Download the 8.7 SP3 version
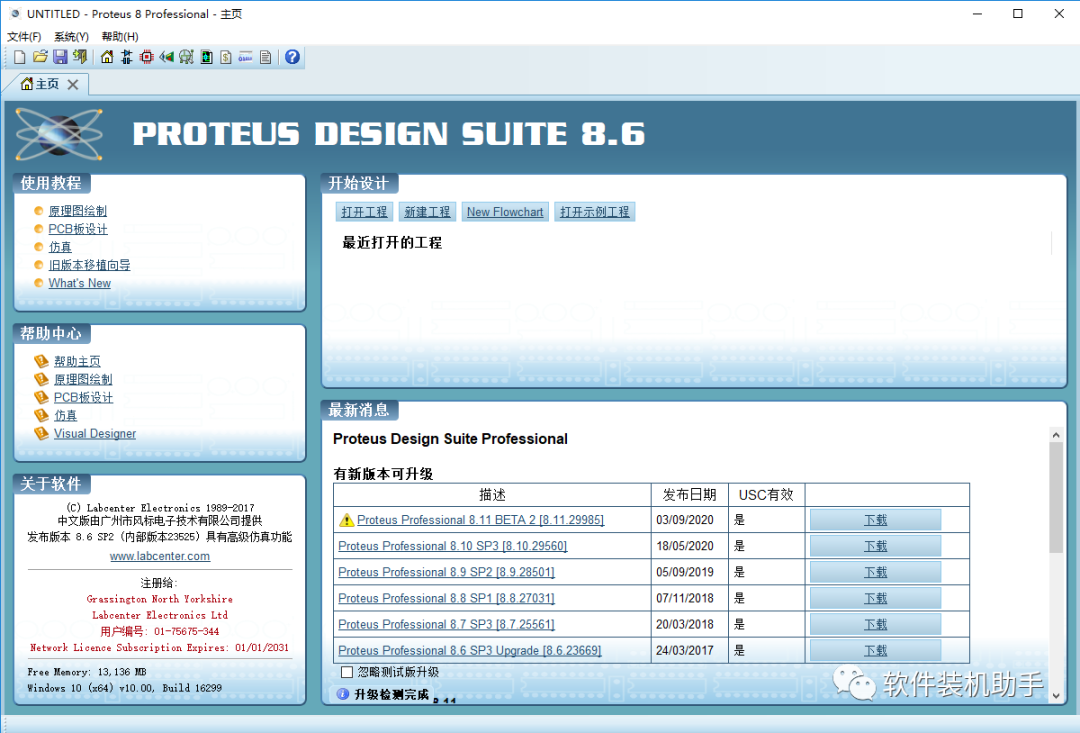1080x733 pixels. pos(875,625)
